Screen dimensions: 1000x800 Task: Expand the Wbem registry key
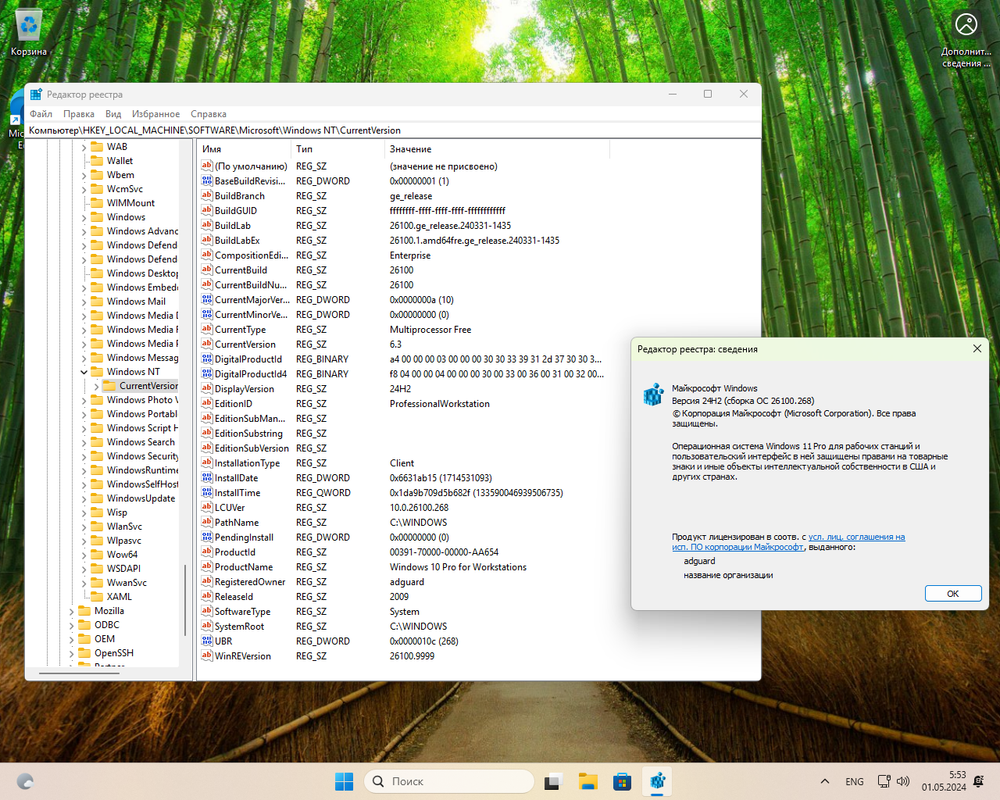click(84, 175)
